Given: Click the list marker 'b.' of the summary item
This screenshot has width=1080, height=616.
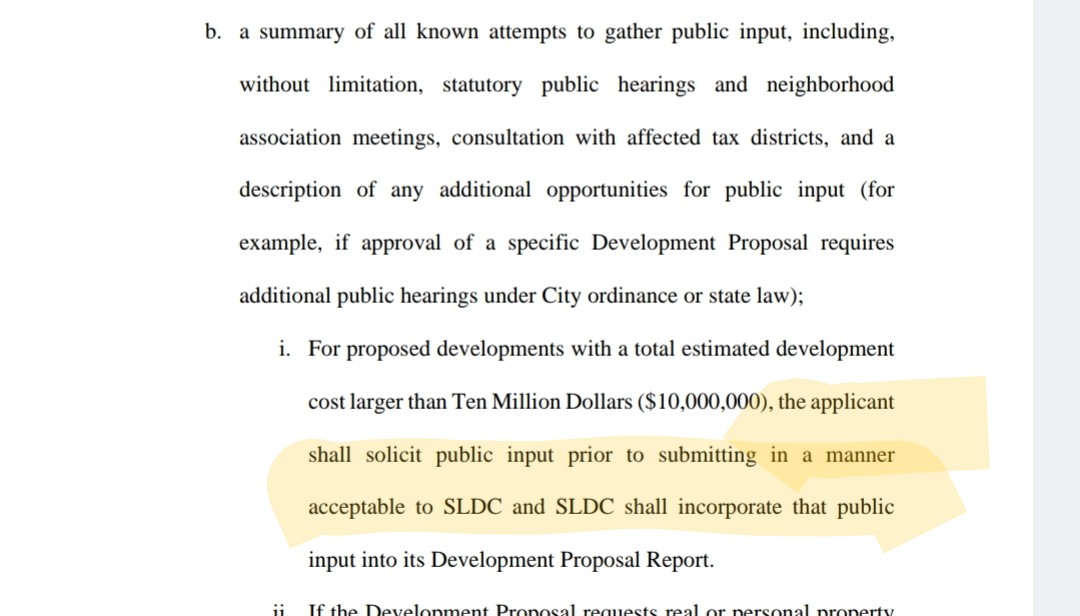Looking at the screenshot, I should (x=213, y=32).
